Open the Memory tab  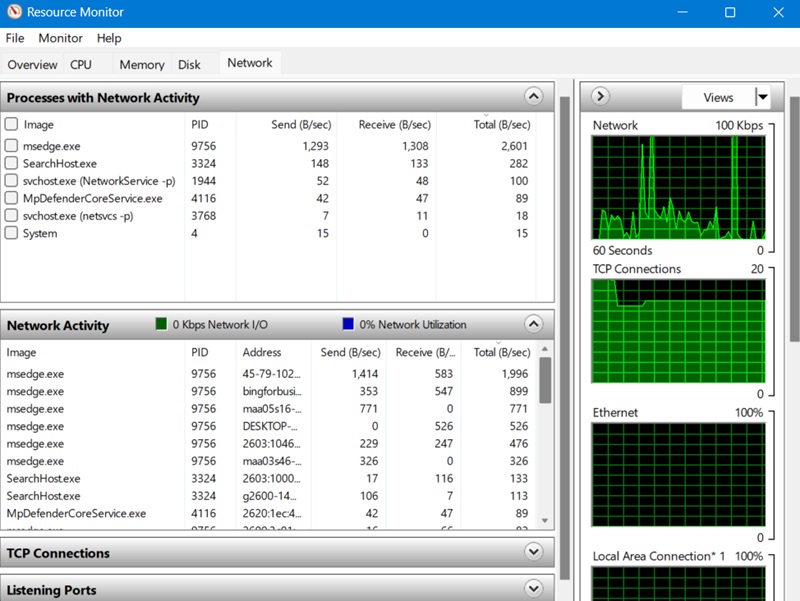[140, 63]
